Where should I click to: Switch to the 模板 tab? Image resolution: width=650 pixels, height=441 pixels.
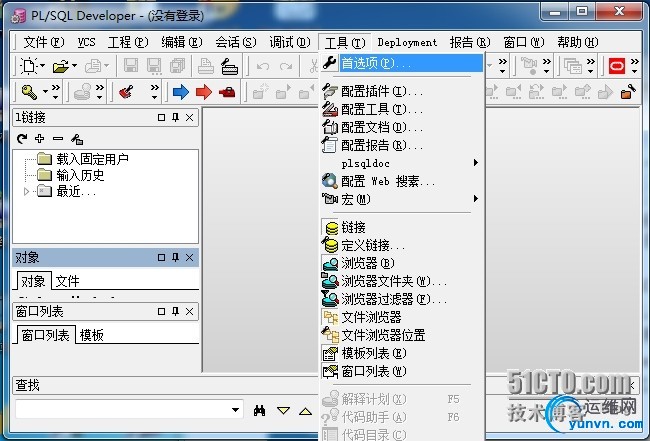click(x=92, y=335)
